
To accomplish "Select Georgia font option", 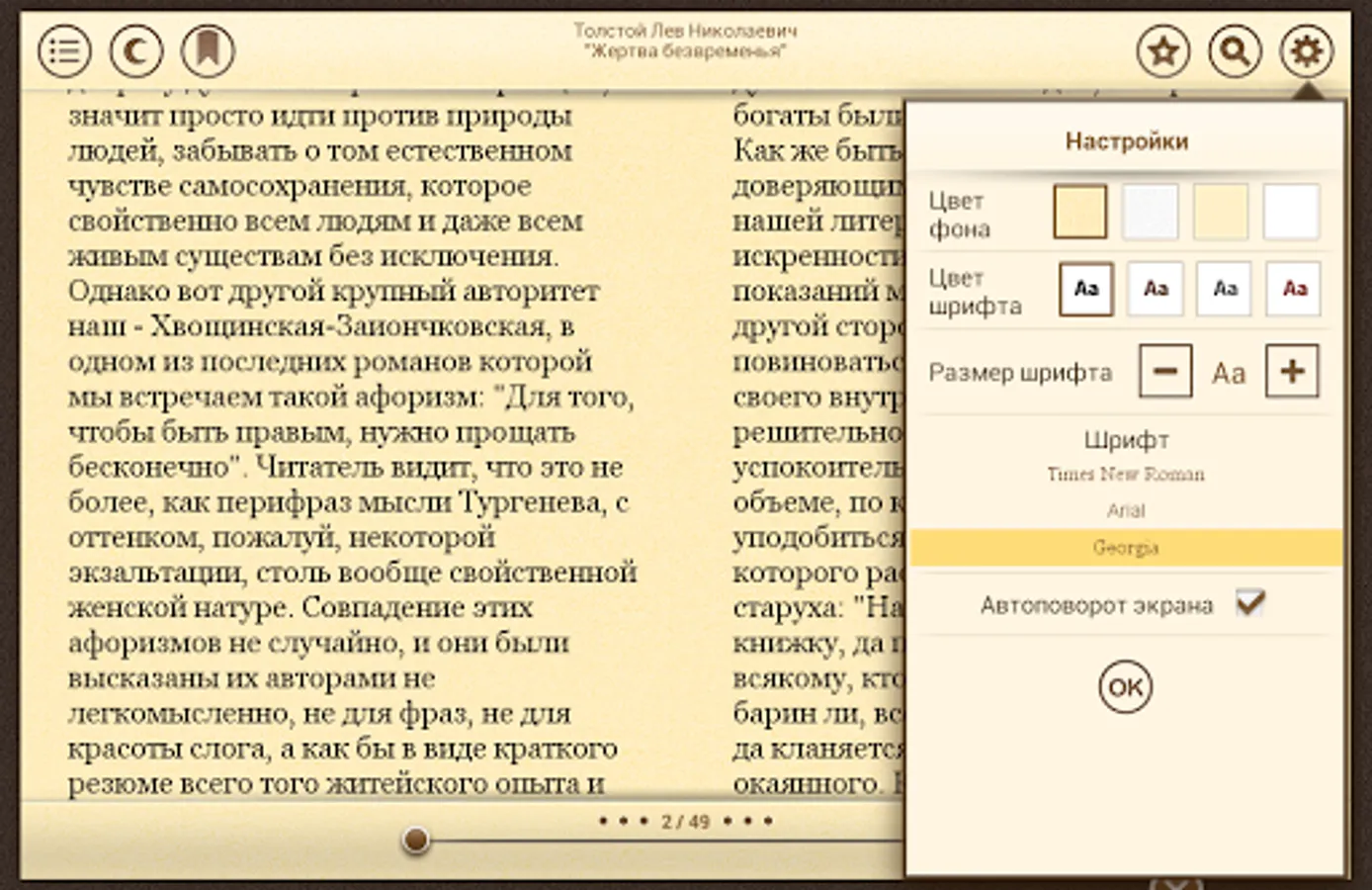I will click(x=1126, y=547).
